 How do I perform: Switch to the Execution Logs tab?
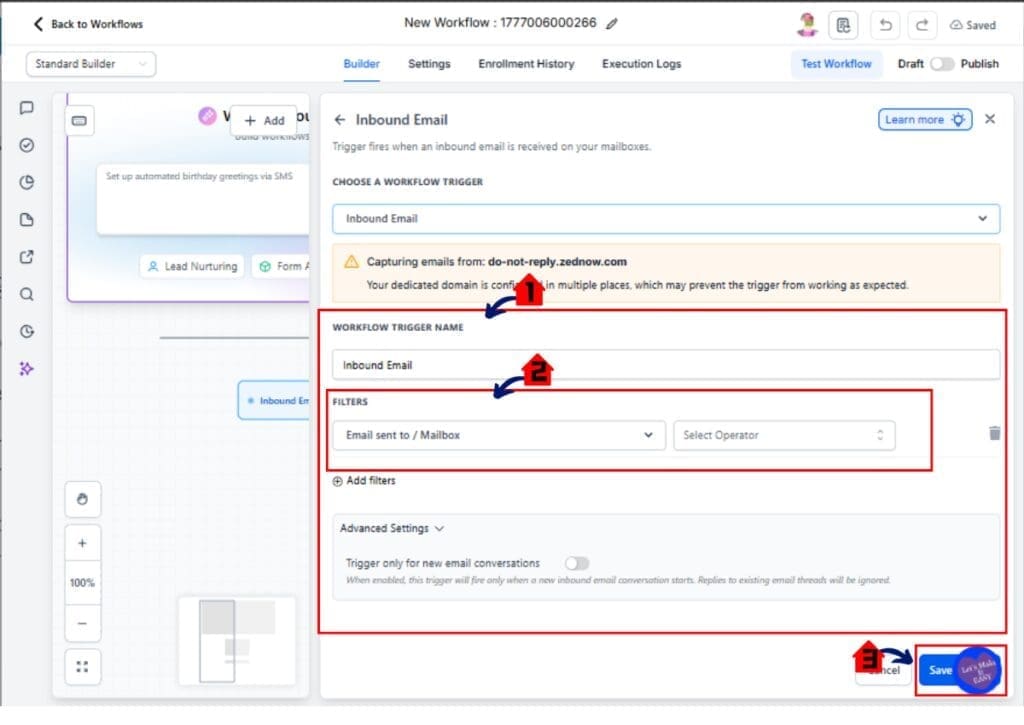point(641,63)
